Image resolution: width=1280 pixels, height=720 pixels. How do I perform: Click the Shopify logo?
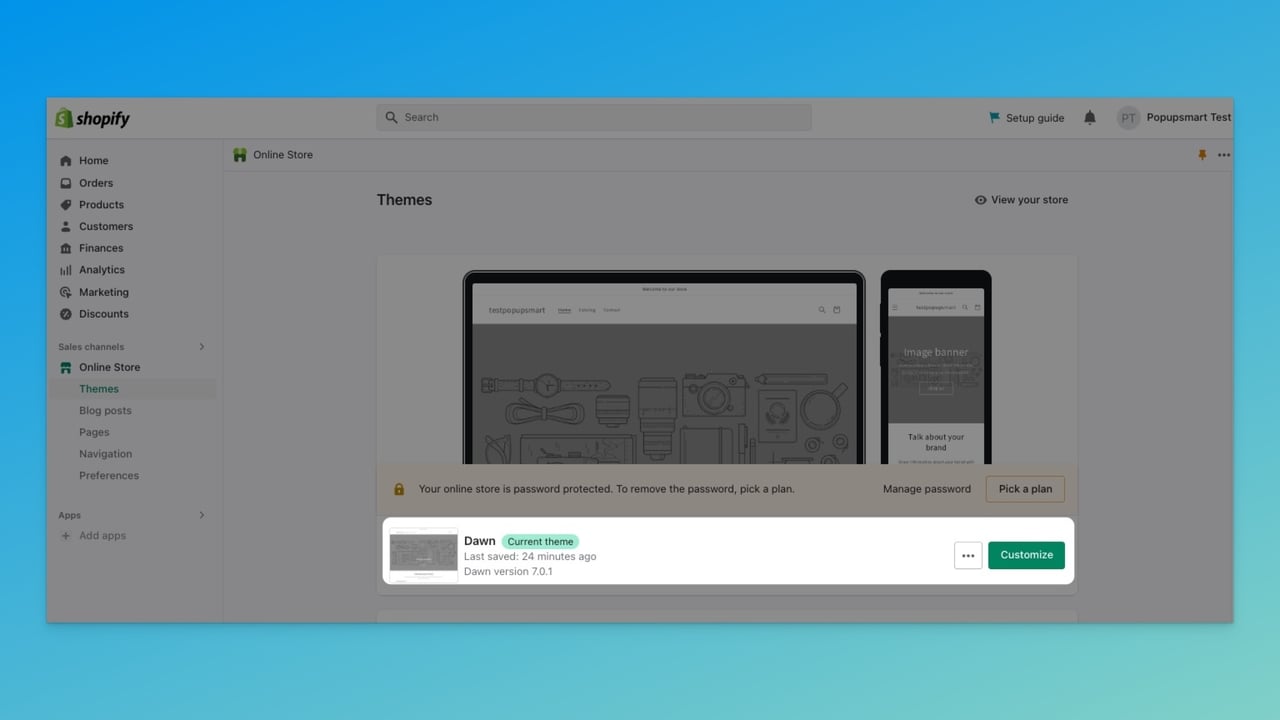click(x=93, y=118)
